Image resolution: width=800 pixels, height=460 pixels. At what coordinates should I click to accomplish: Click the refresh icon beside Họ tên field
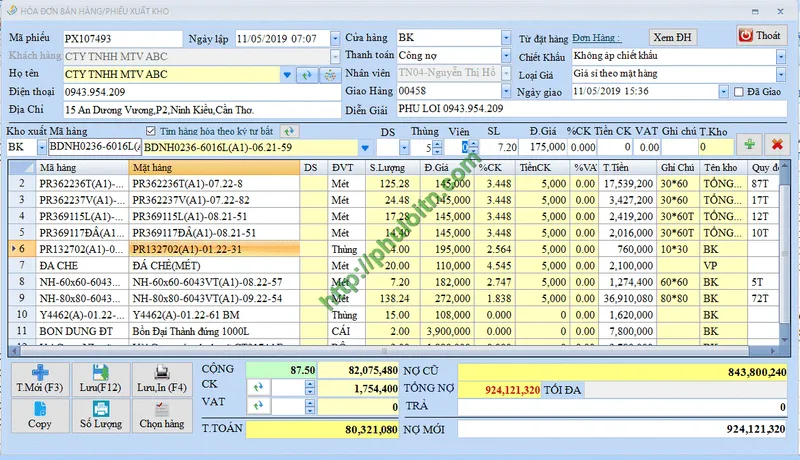point(307,75)
